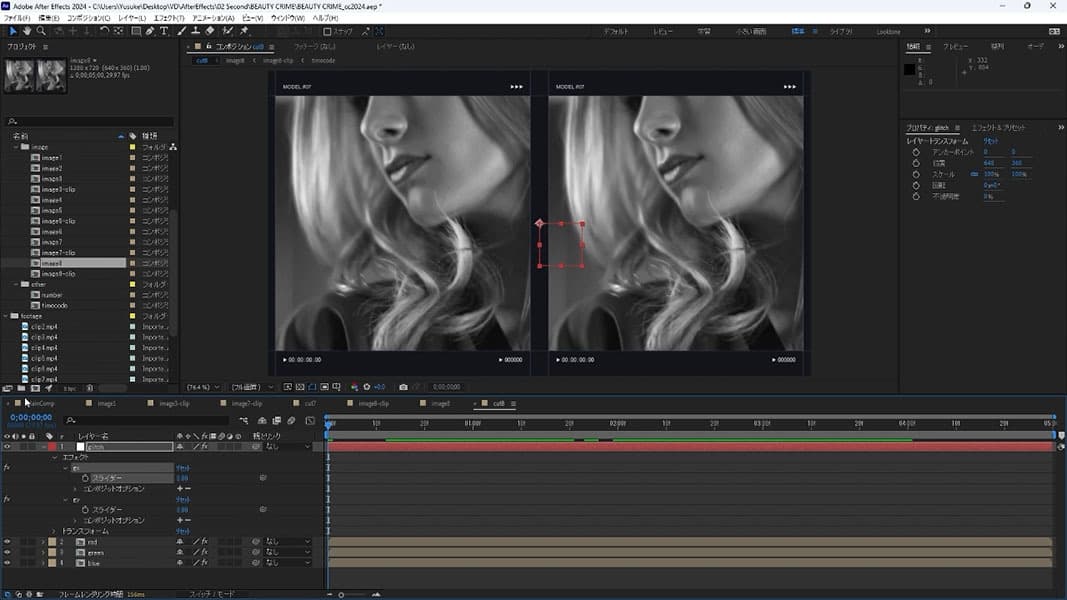Open the viewer magnification dropdown
The image size is (1067, 600).
204,387
